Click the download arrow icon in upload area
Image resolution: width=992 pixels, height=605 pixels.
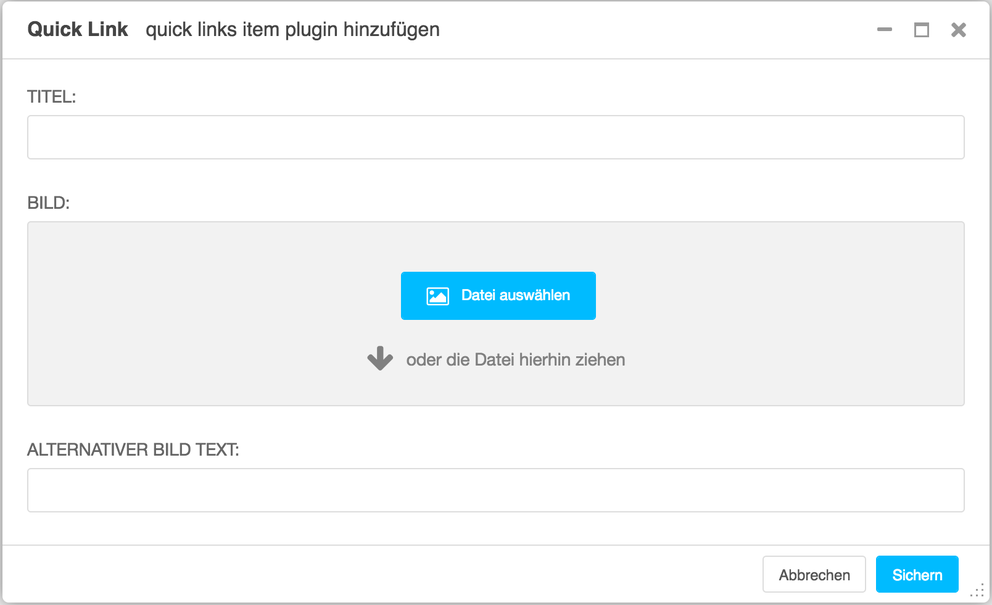[x=380, y=358]
